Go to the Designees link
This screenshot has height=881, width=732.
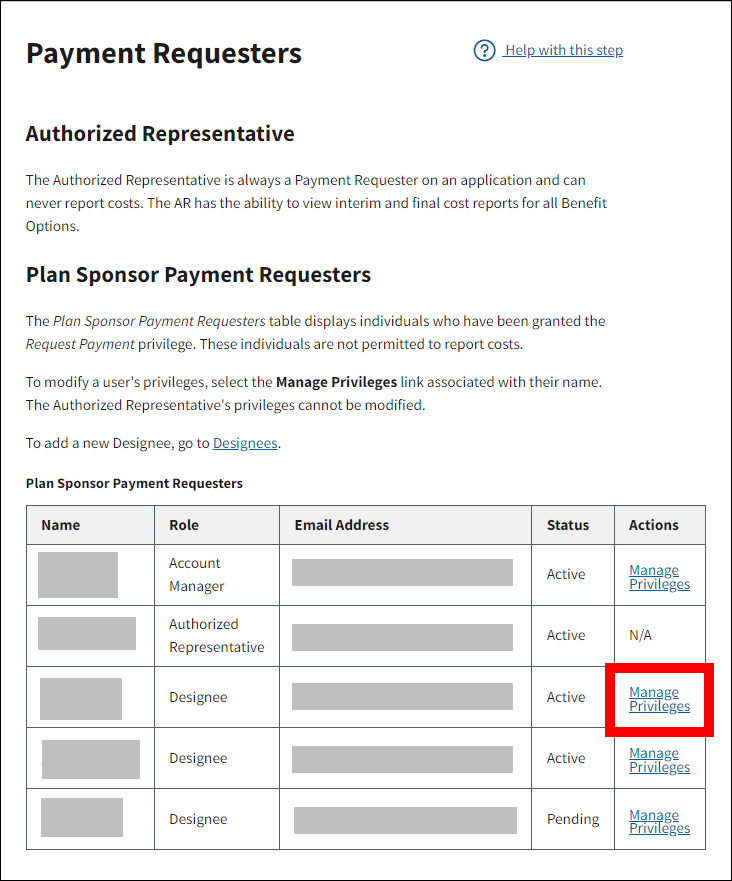245,443
